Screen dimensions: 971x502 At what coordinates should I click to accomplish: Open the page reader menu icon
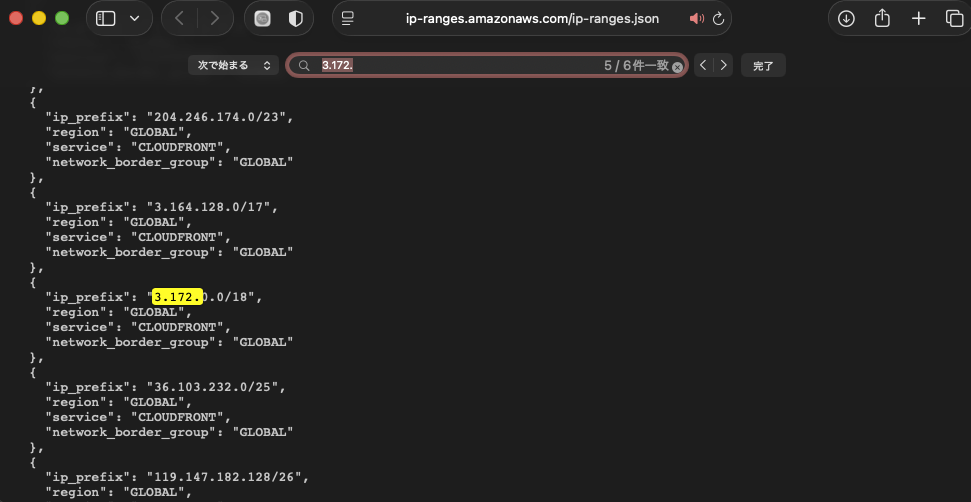[348, 18]
